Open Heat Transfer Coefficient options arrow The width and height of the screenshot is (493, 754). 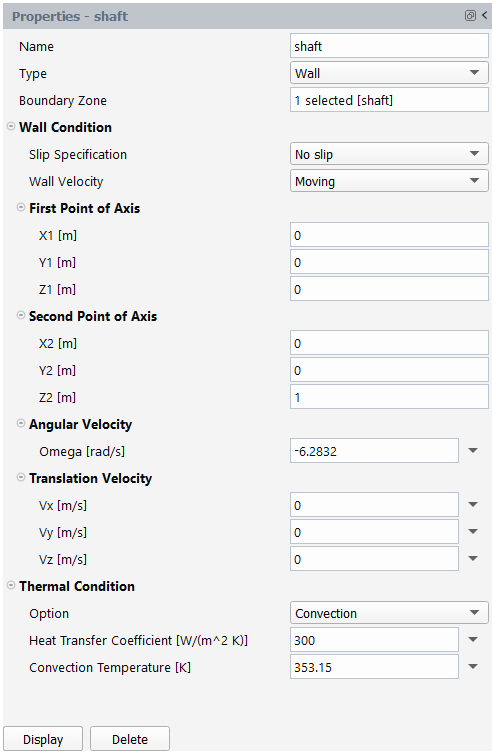pos(473,640)
